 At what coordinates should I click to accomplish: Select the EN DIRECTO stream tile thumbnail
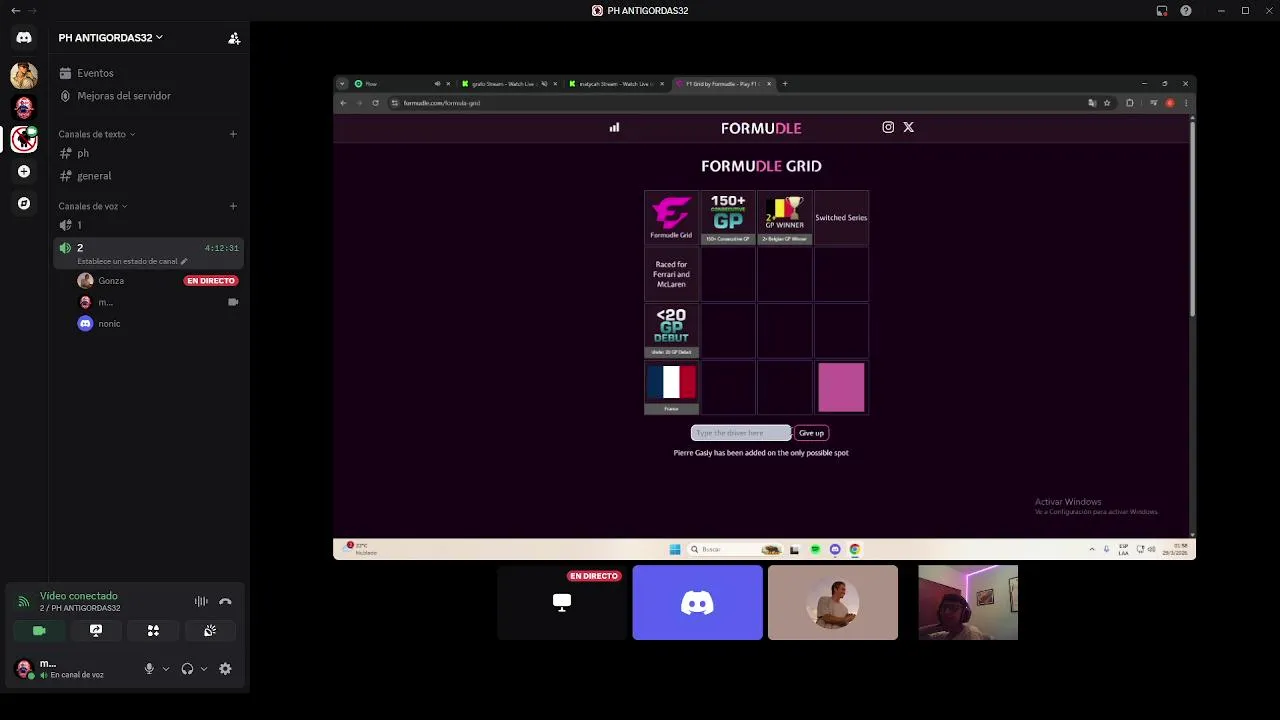[x=562, y=602]
